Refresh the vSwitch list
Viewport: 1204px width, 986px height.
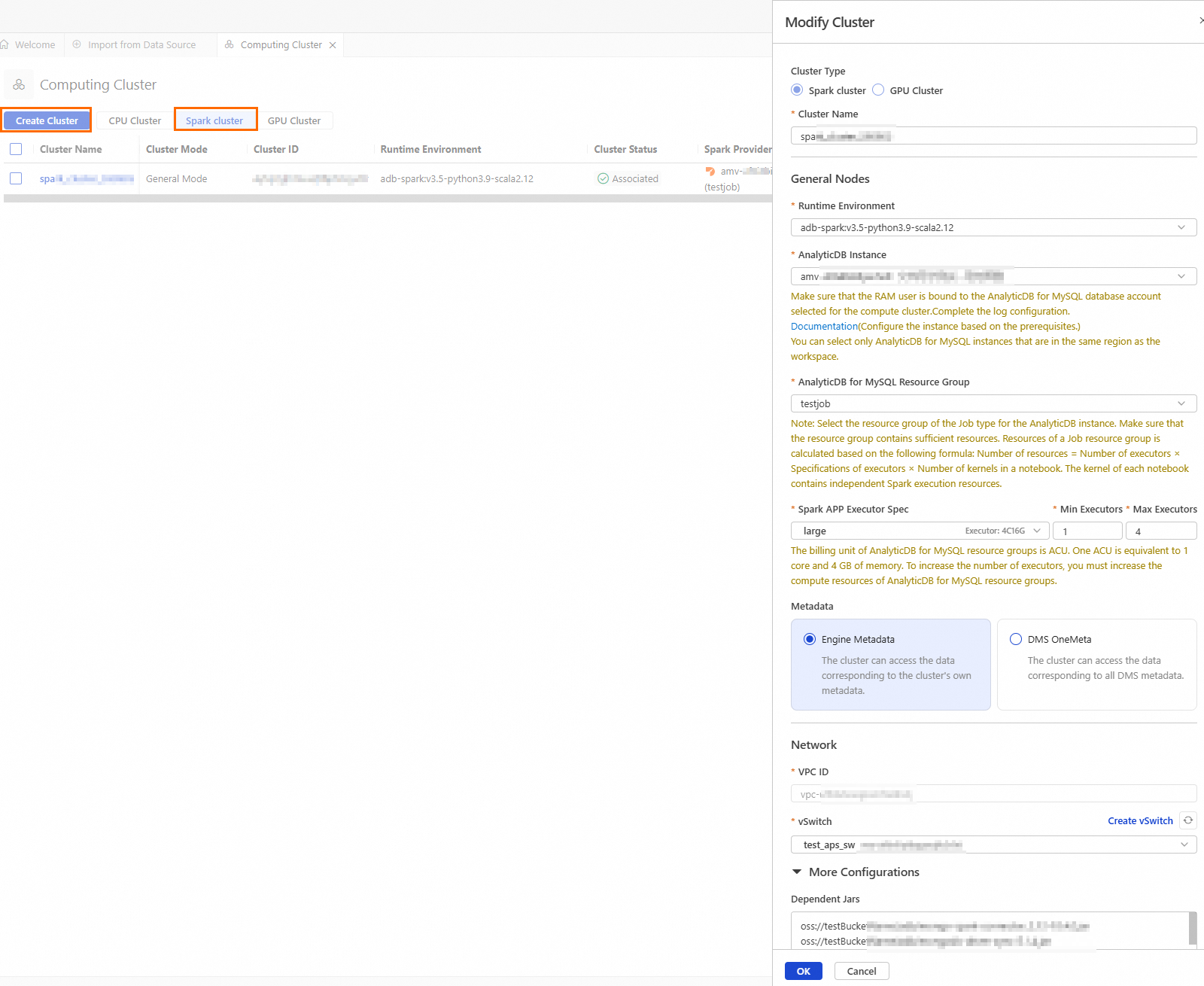1188,820
